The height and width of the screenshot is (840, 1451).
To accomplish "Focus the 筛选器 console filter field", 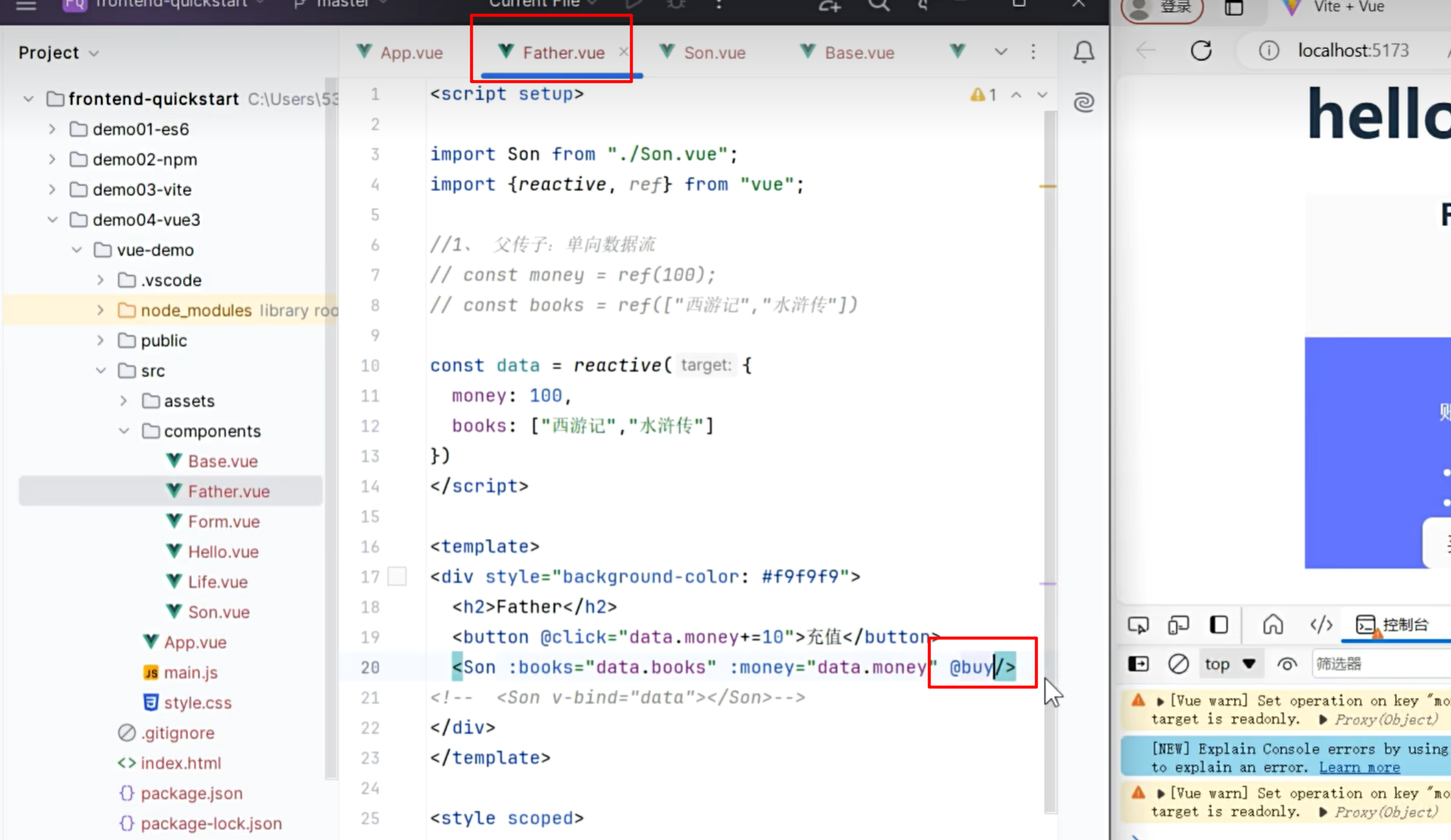I will (1380, 664).
